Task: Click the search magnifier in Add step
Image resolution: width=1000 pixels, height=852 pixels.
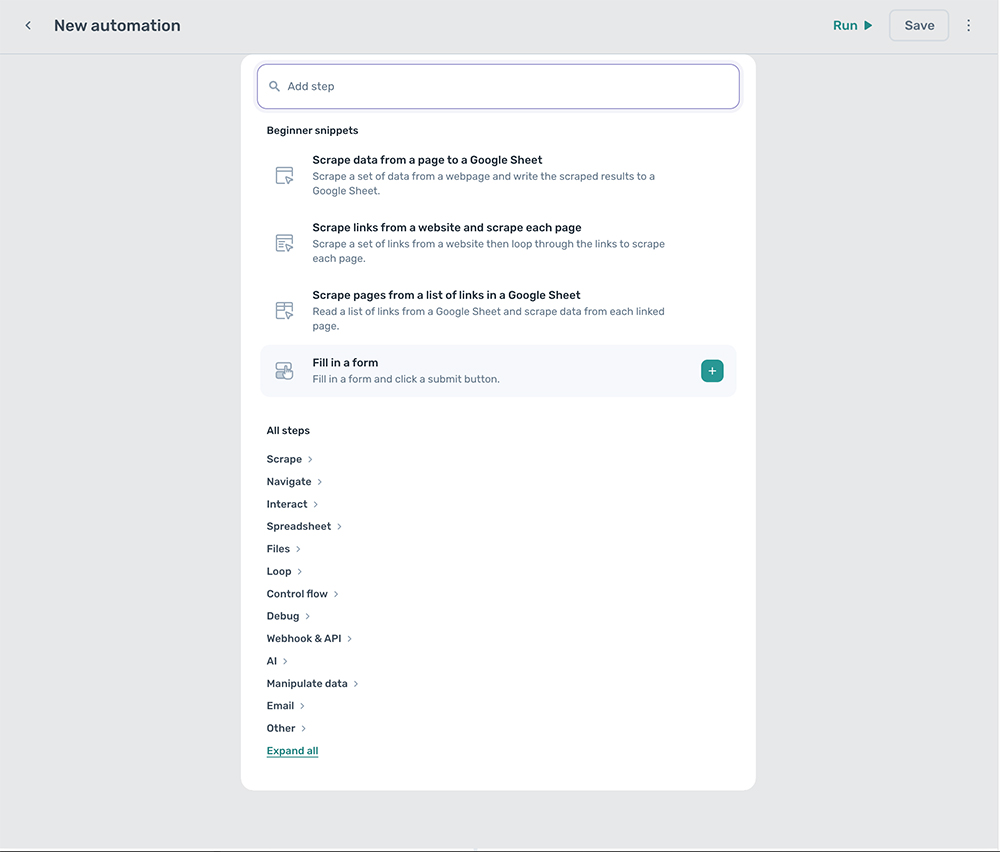Action: (274, 86)
